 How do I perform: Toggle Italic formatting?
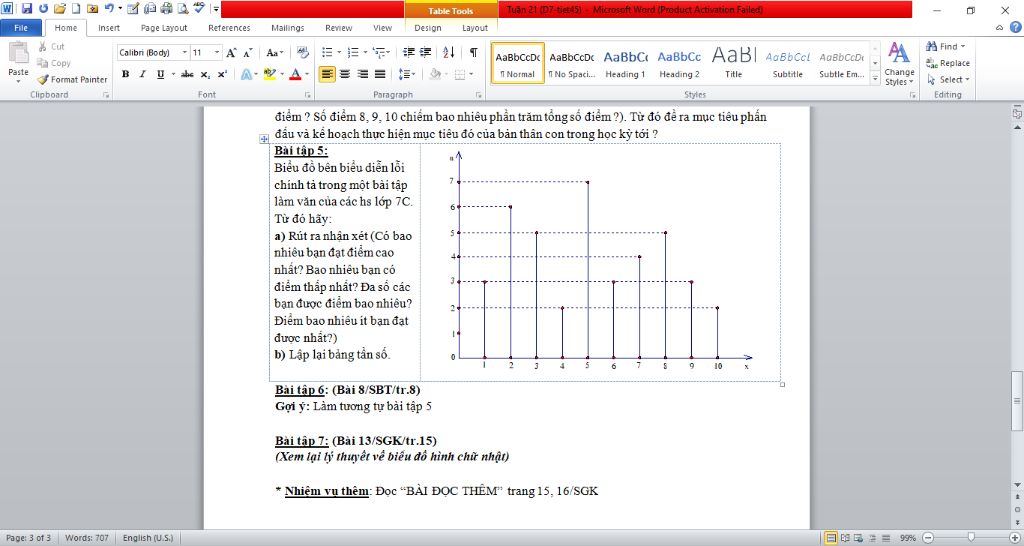click(142, 74)
